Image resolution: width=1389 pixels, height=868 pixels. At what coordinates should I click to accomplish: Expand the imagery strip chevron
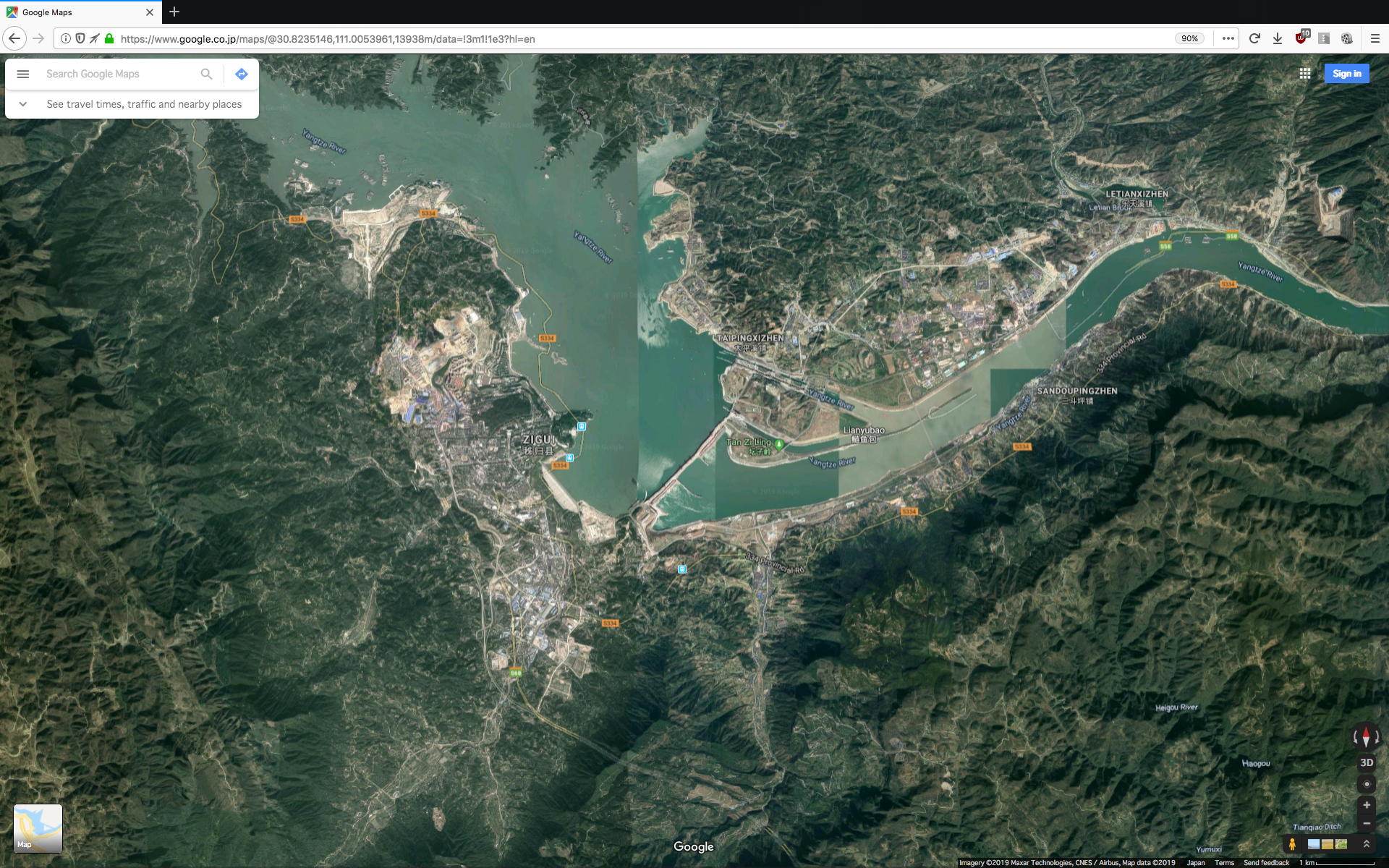(1366, 844)
